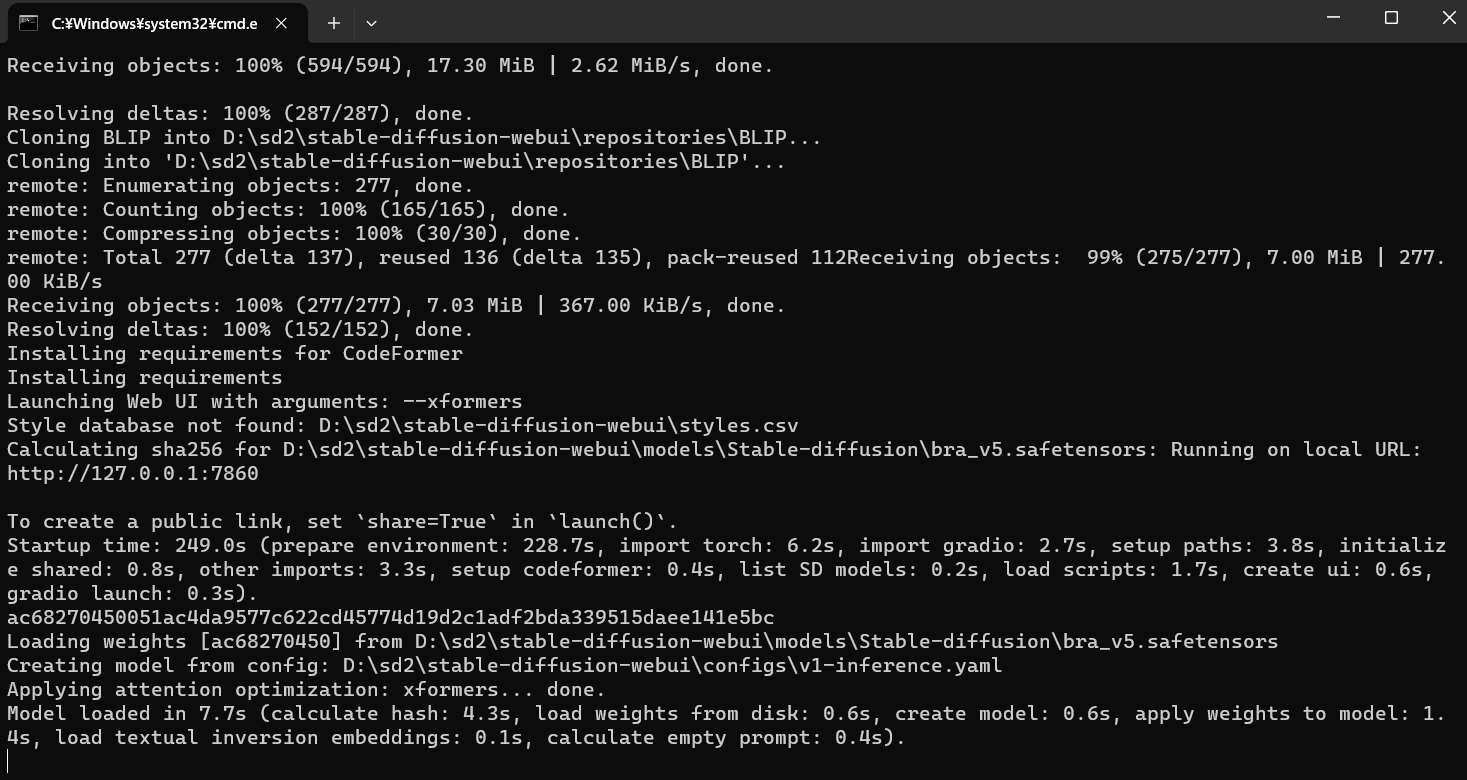The height and width of the screenshot is (780, 1467).
Task: Click the blinking cursor on the last line
Action: tap(8, 761)
